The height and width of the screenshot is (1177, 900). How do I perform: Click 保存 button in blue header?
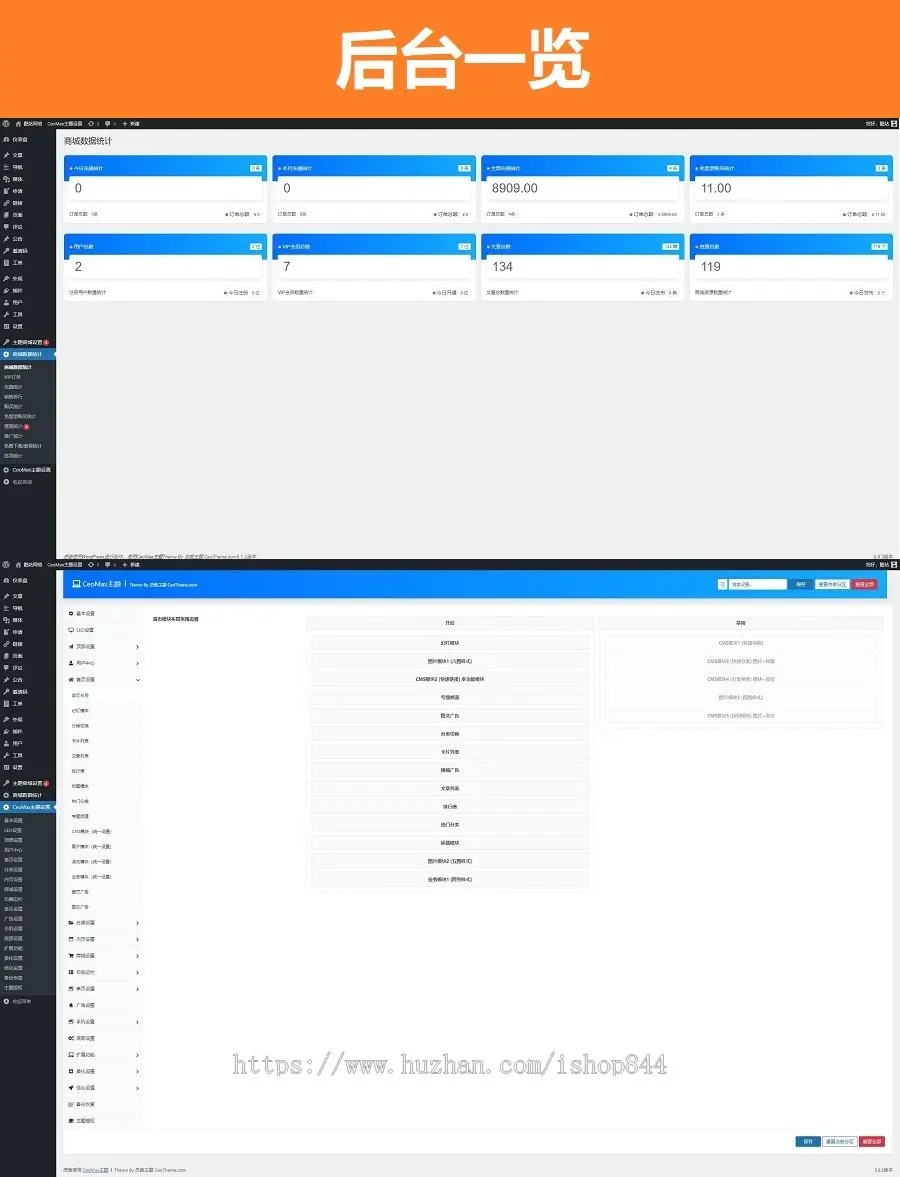coord(800,584)
